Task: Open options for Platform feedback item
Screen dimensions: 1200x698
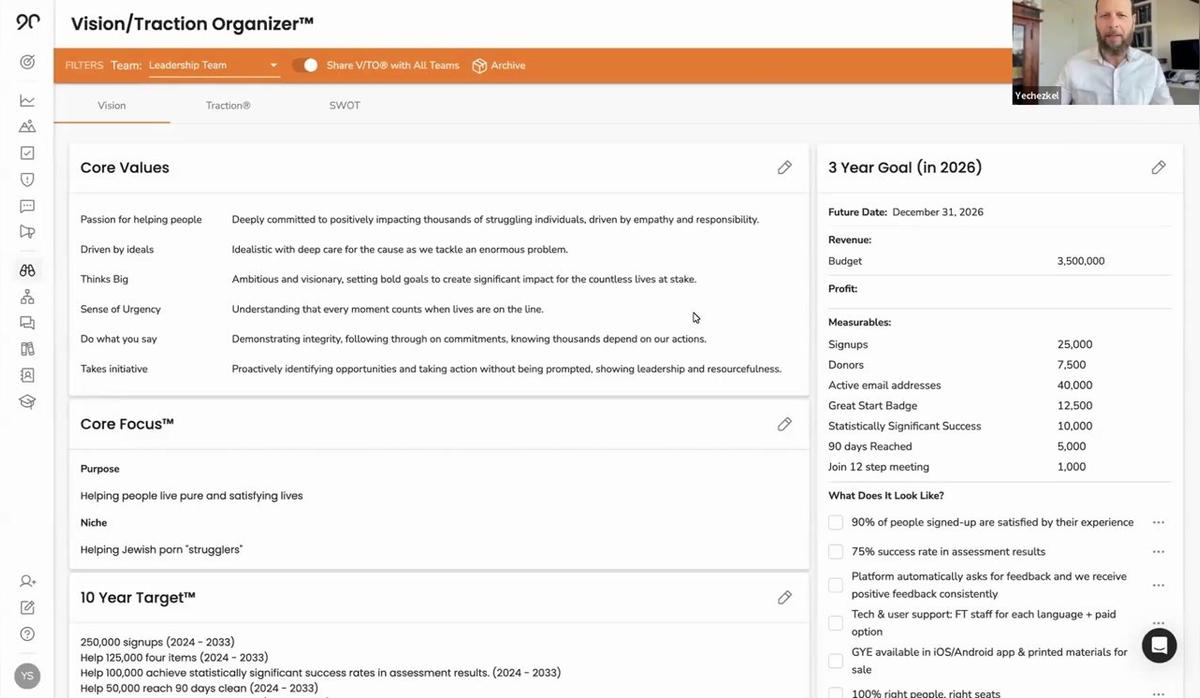Action: point(1158,585)
